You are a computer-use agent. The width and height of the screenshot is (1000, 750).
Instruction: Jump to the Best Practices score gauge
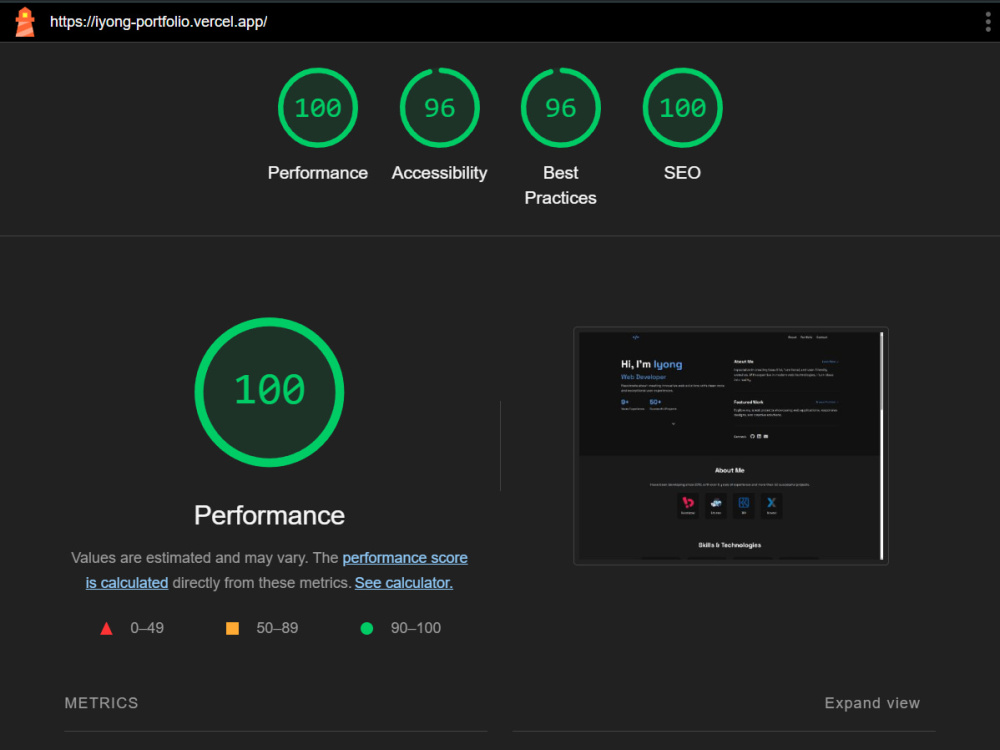(561, 108)
